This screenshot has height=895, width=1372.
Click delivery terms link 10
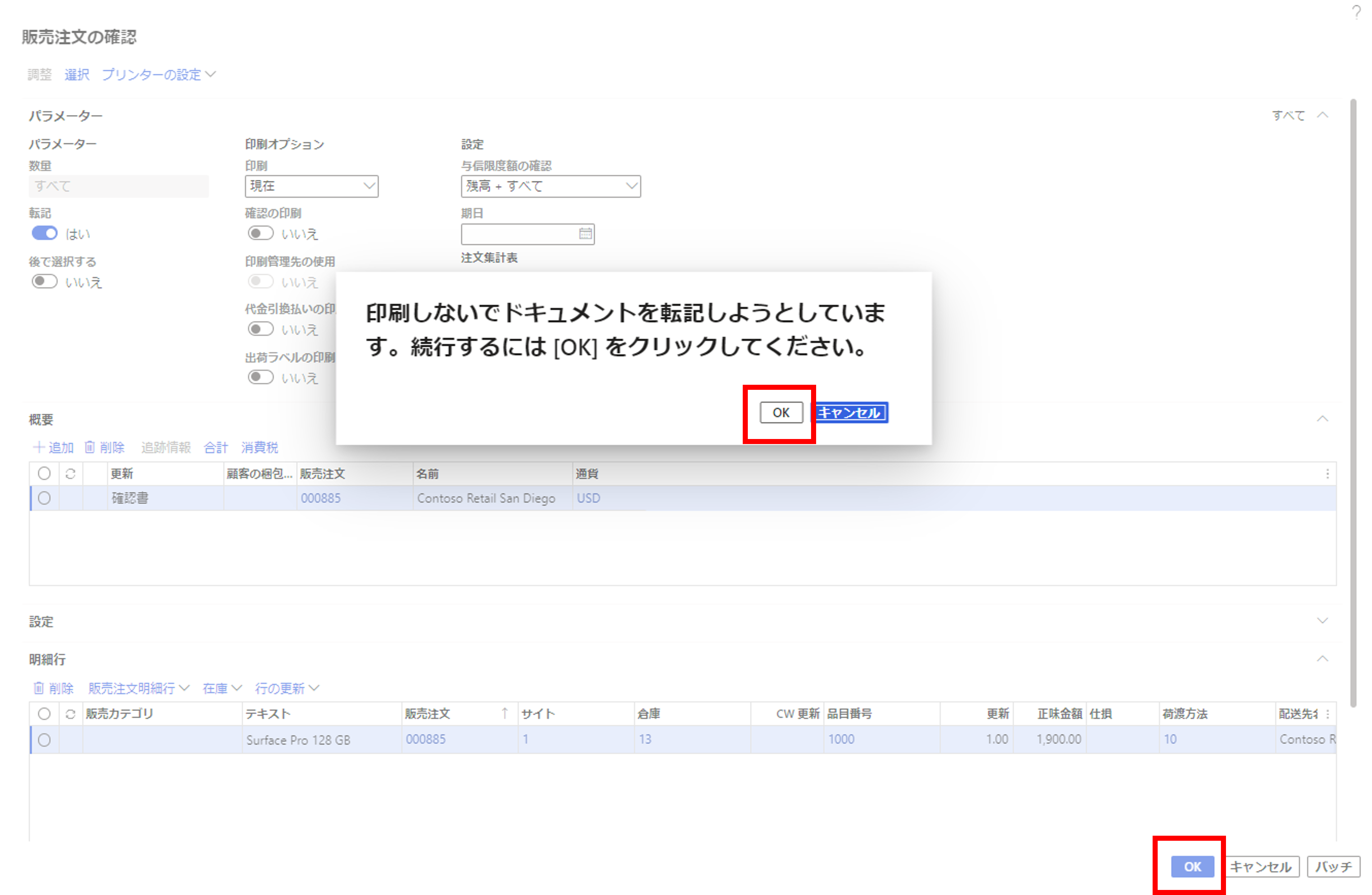pos(1170,739)
